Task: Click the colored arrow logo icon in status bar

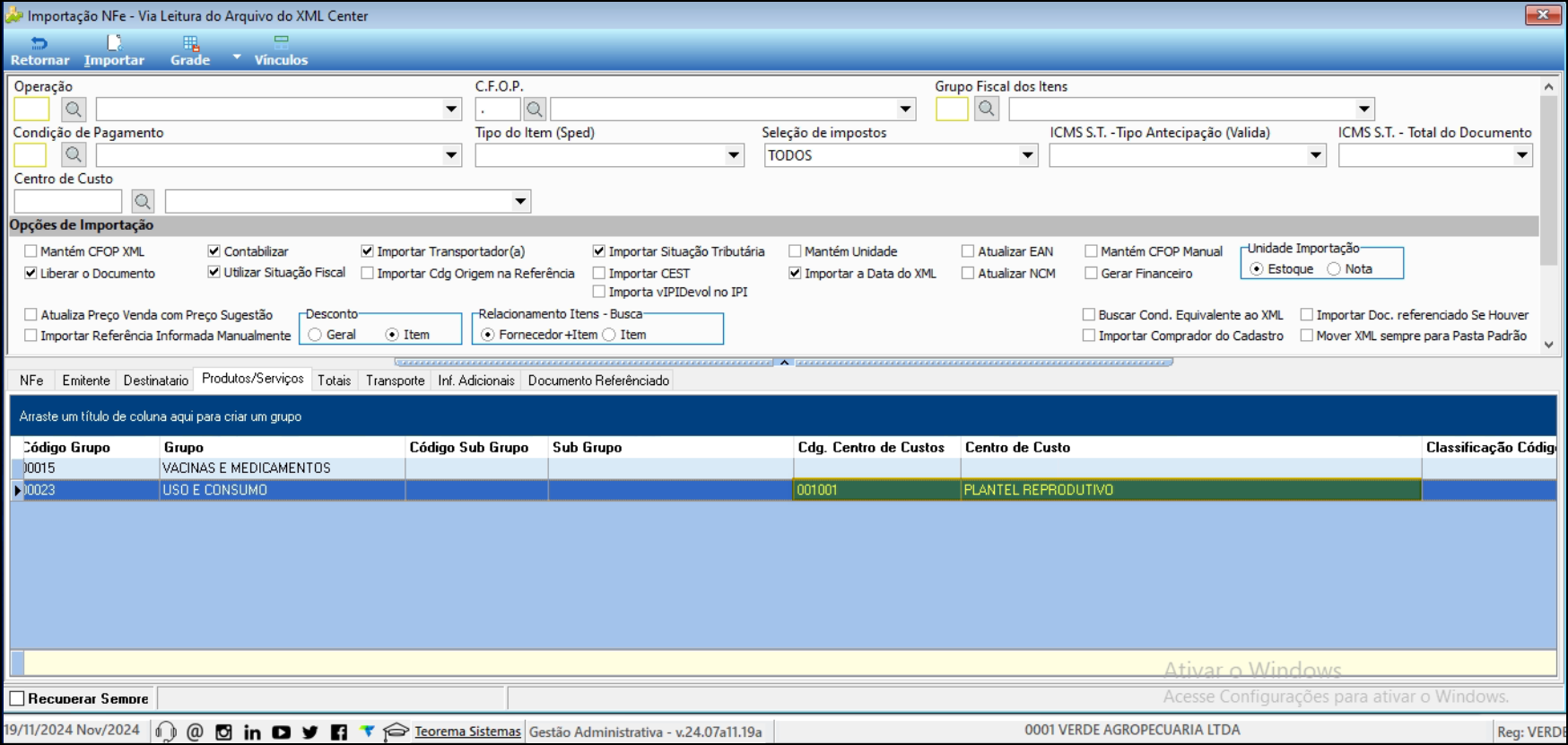Action: click(x=367, y=732)
